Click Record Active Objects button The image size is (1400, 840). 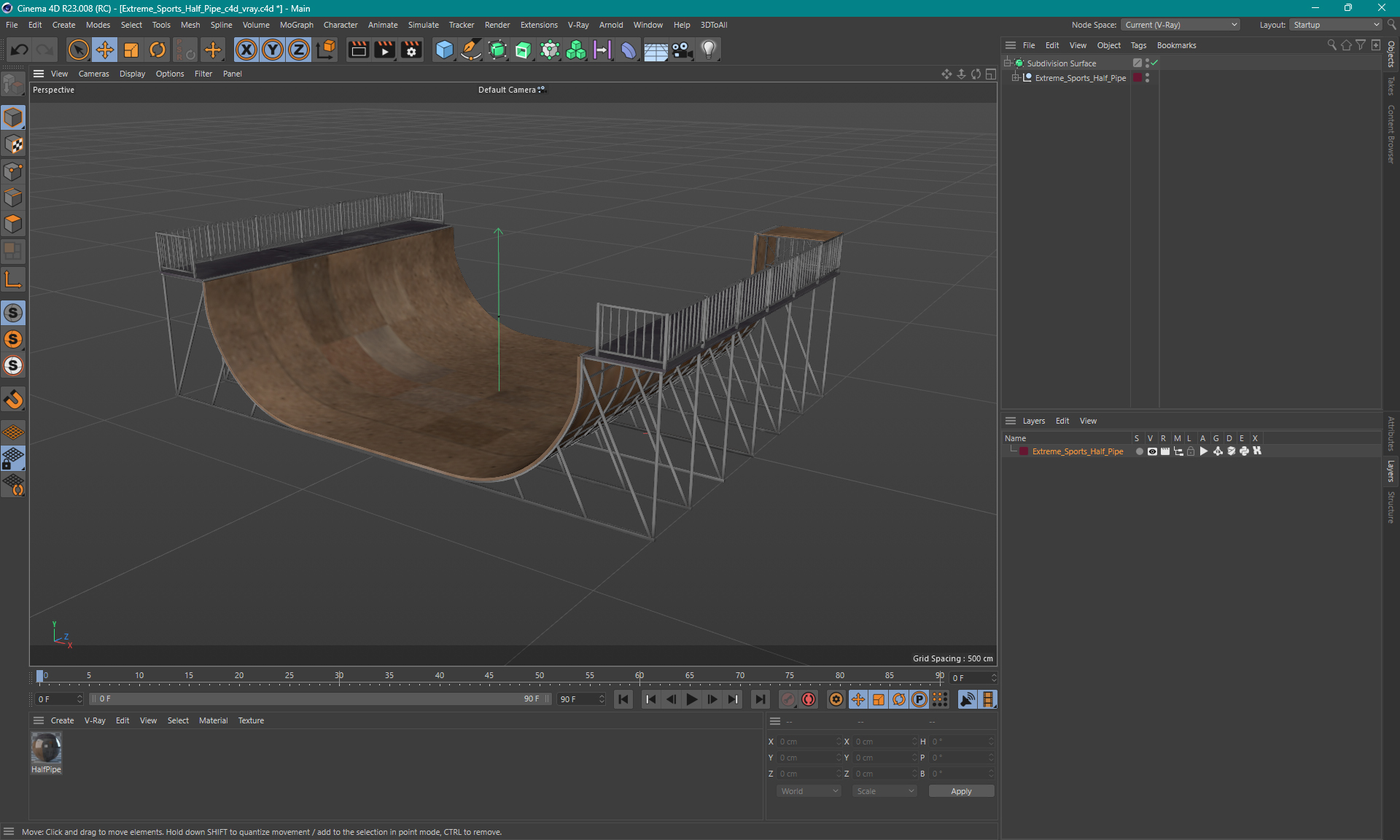pyautogui.click(x=787, y=699)
